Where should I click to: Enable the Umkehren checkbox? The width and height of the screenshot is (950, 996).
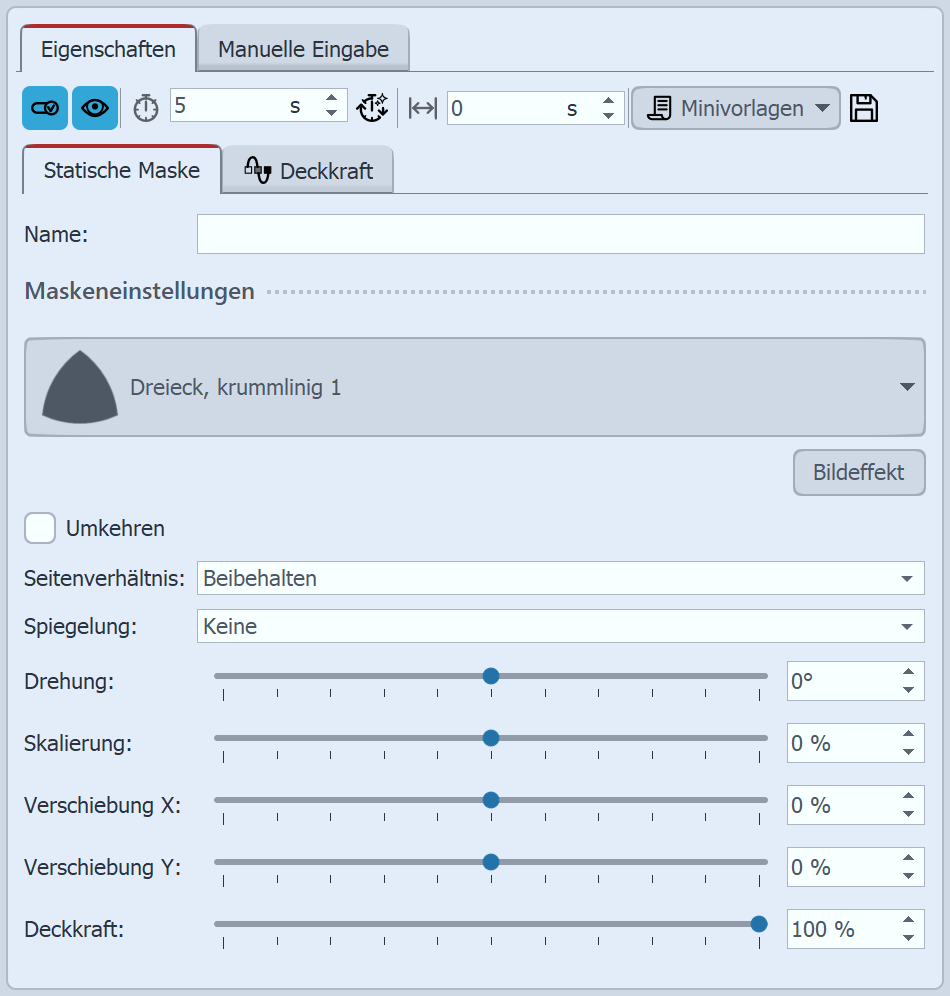coord(40,528)
